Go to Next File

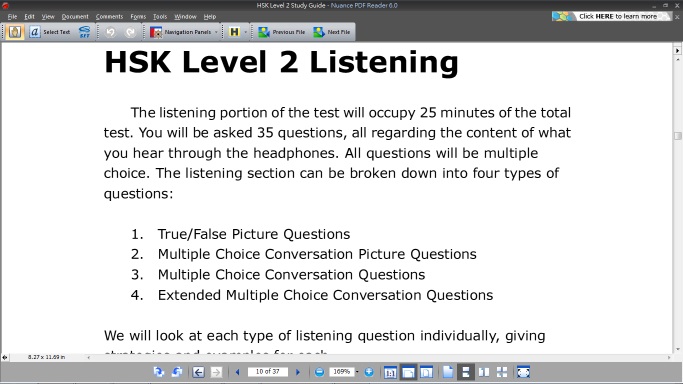[332, 32]
